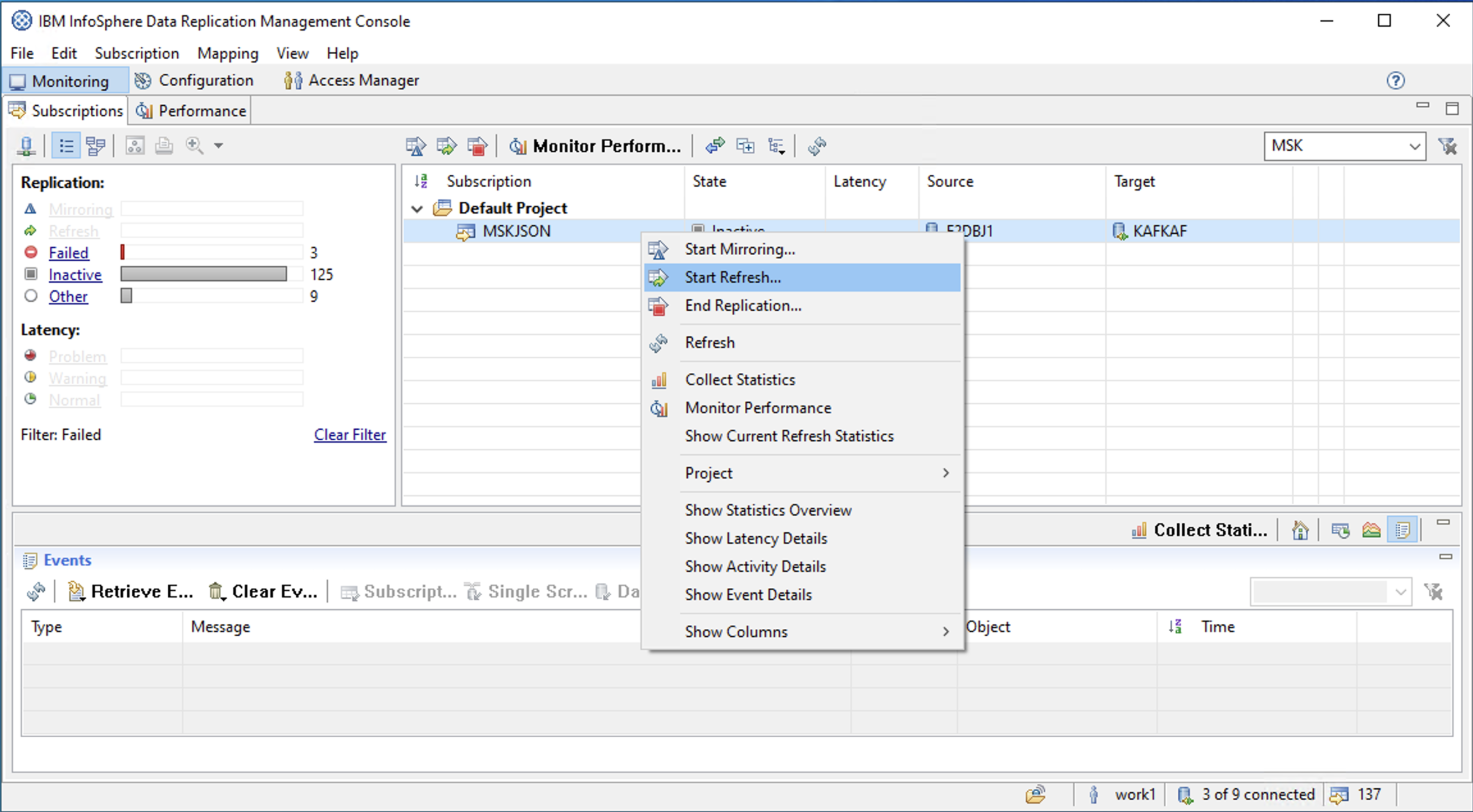Toggle the tree view mode button
This screenshot has width=1473, height=812.
[95, 146]
